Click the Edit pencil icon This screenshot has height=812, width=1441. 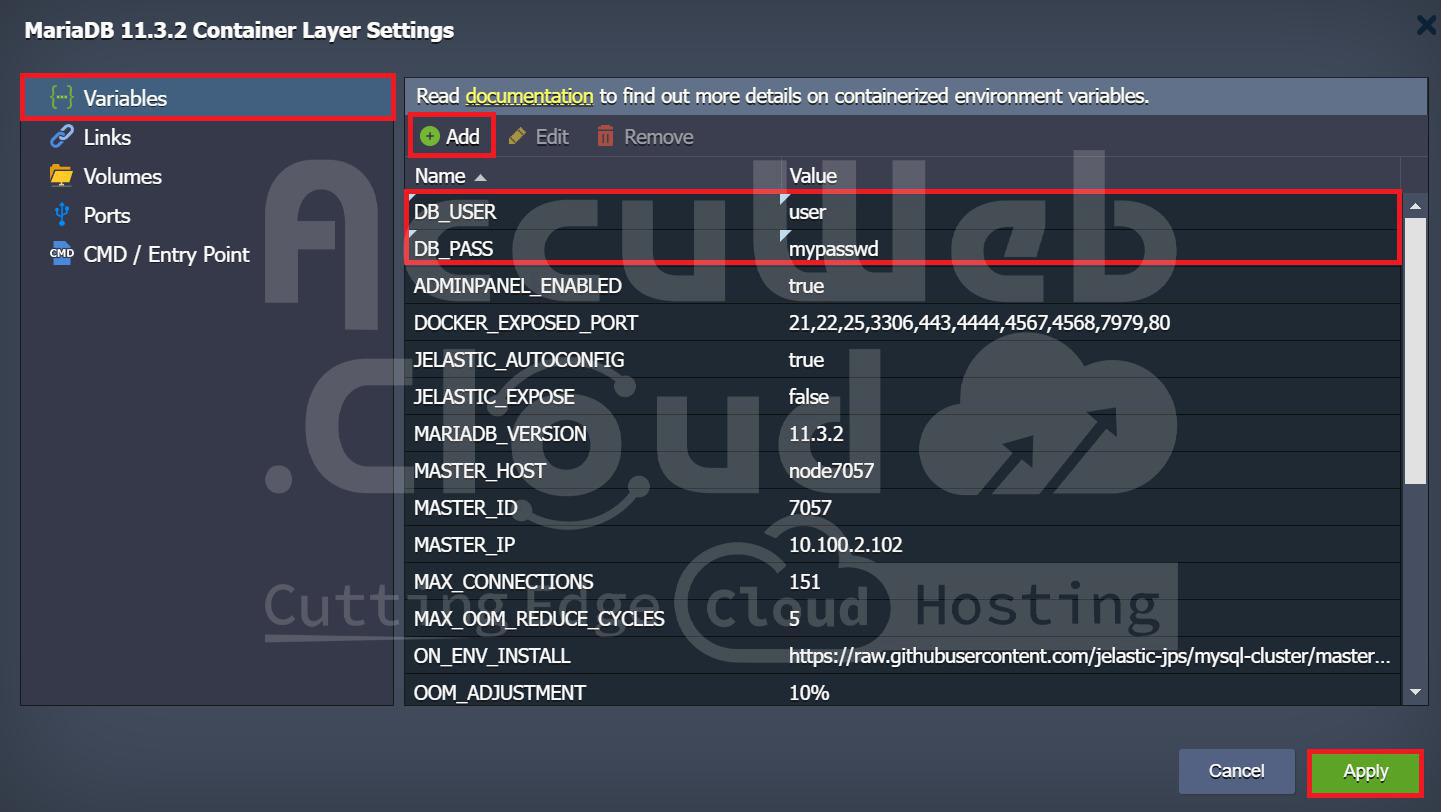(x=517, y=137)
